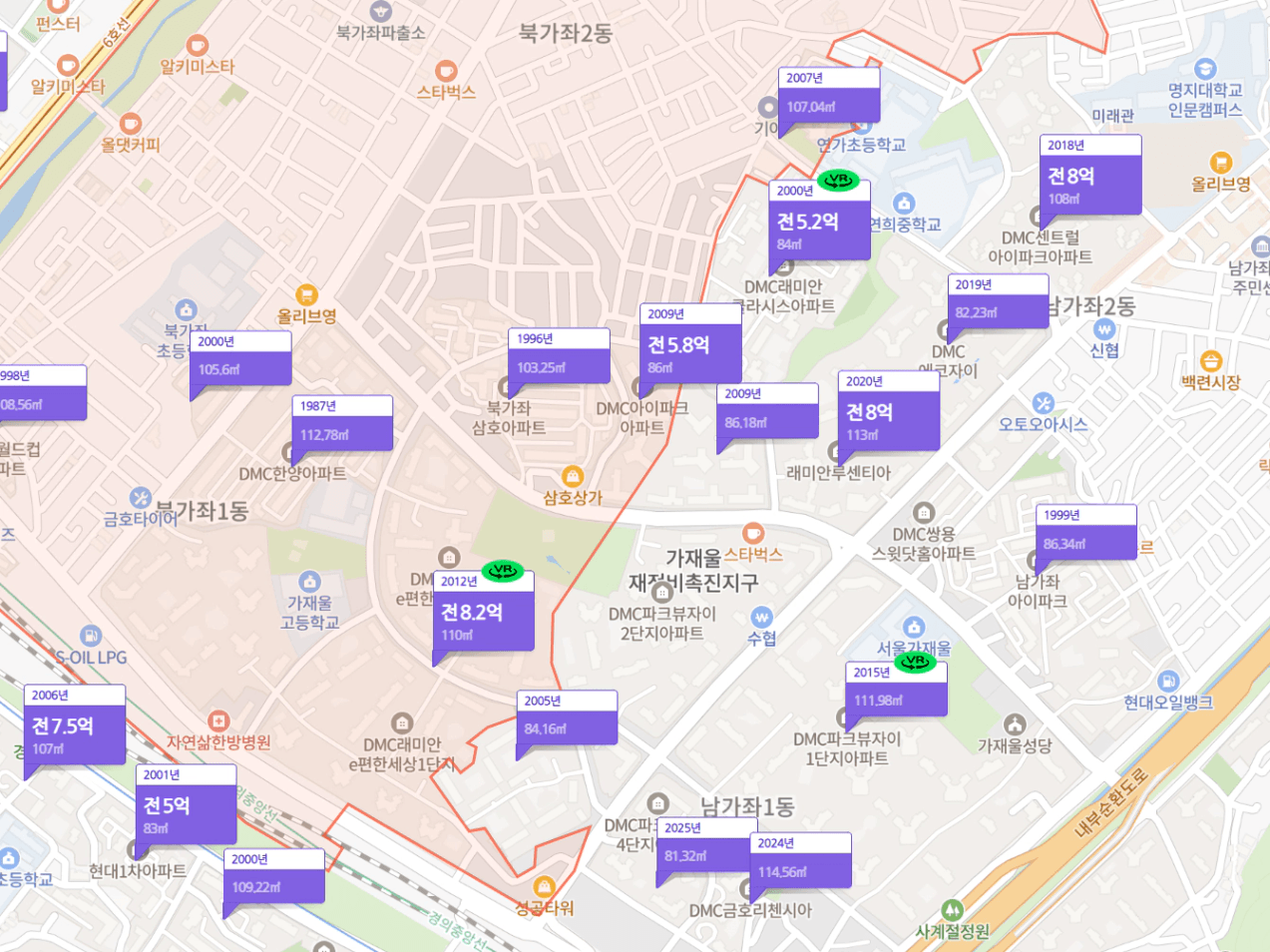This screenshot has width=1270, height=952.
Task: Click the 래미안루센티아 apartment label
Action: click(839, 473)
